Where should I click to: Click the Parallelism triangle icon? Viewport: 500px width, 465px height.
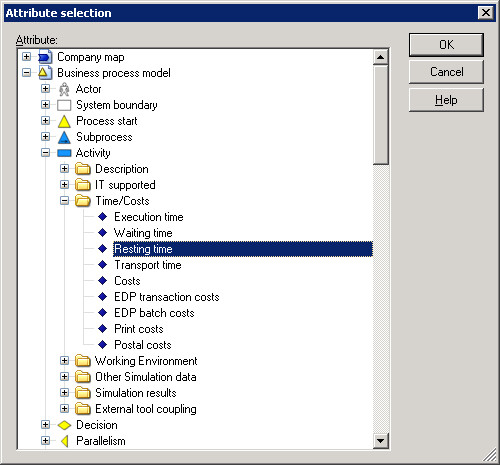coord(65,441)
